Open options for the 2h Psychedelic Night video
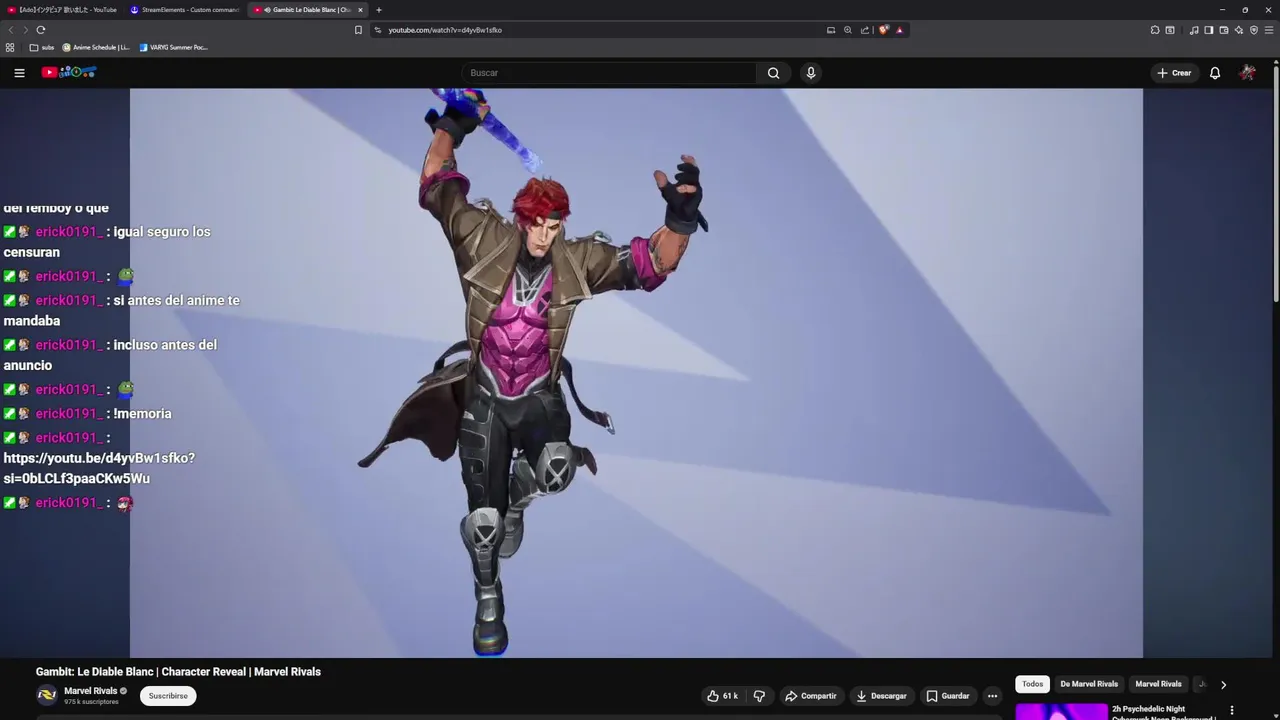The height and width of the screenshot is (720, 1280). click(1232, 710)
